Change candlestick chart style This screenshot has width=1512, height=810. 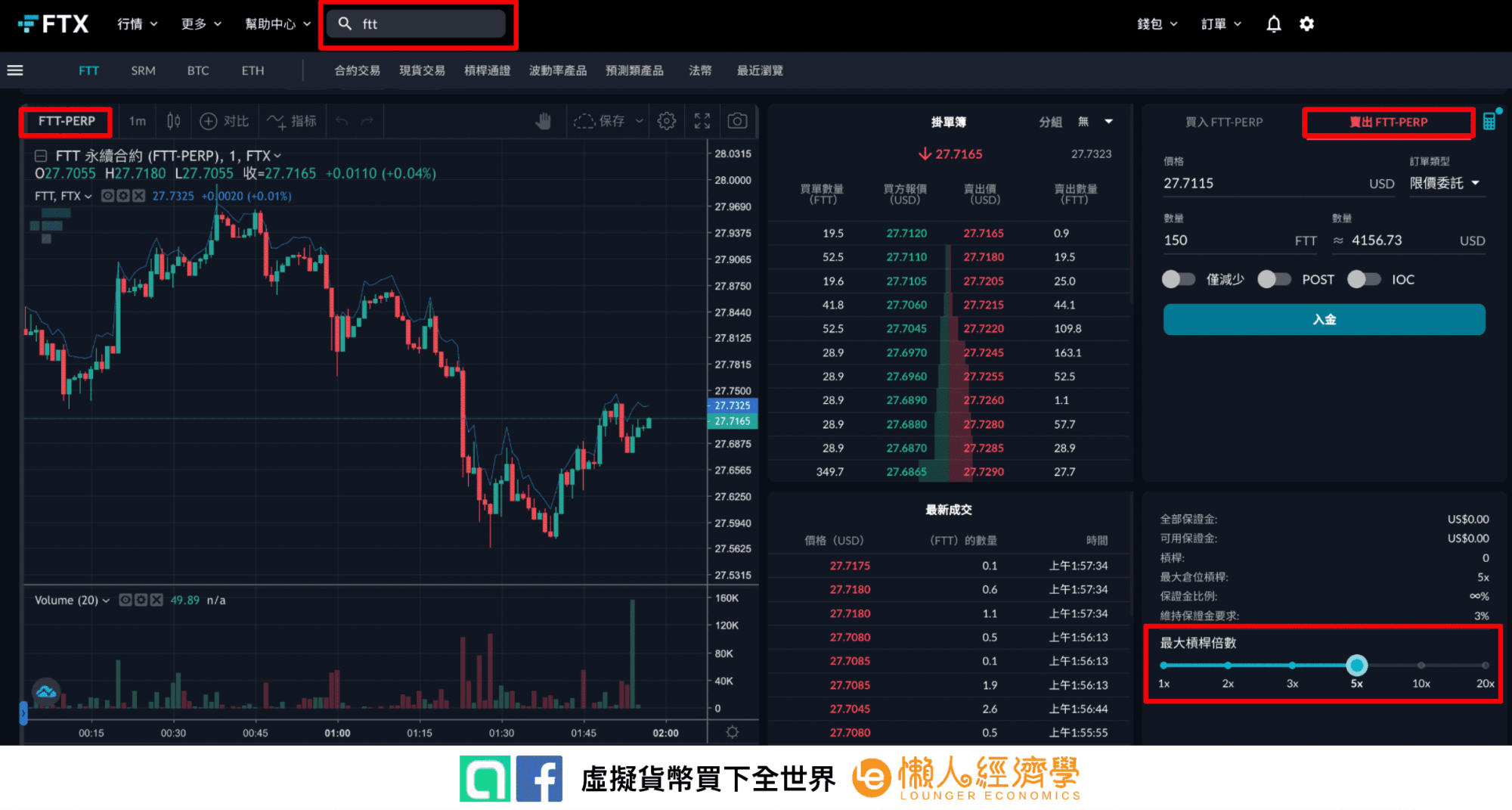point(174,121)
